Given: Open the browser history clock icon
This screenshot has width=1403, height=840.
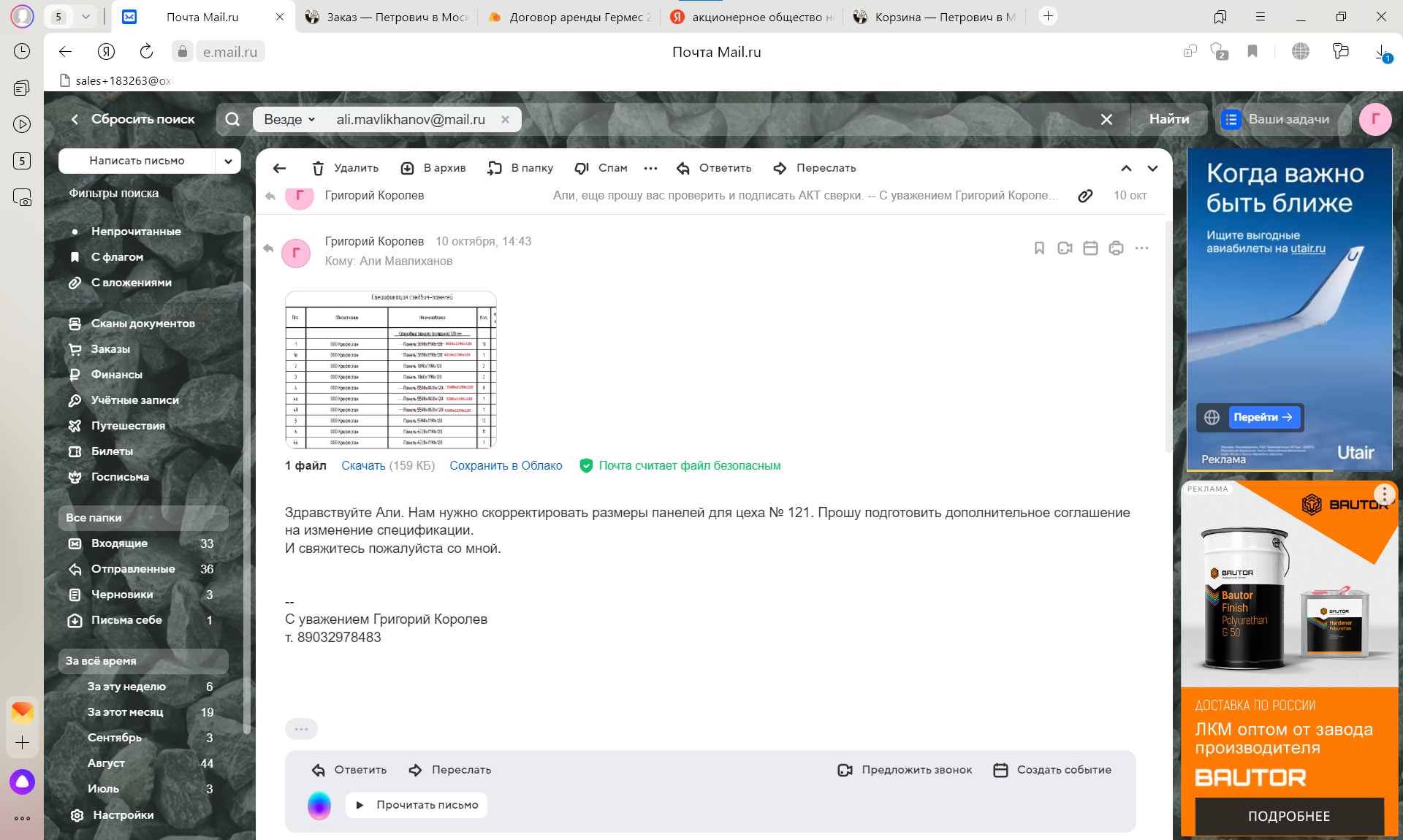Looking at the screenshot, I should point(22,51).
